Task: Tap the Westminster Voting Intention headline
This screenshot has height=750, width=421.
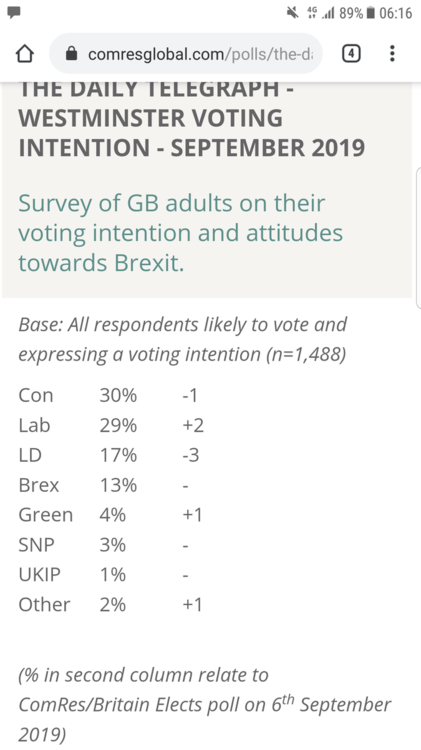Action: pos(191,119)
